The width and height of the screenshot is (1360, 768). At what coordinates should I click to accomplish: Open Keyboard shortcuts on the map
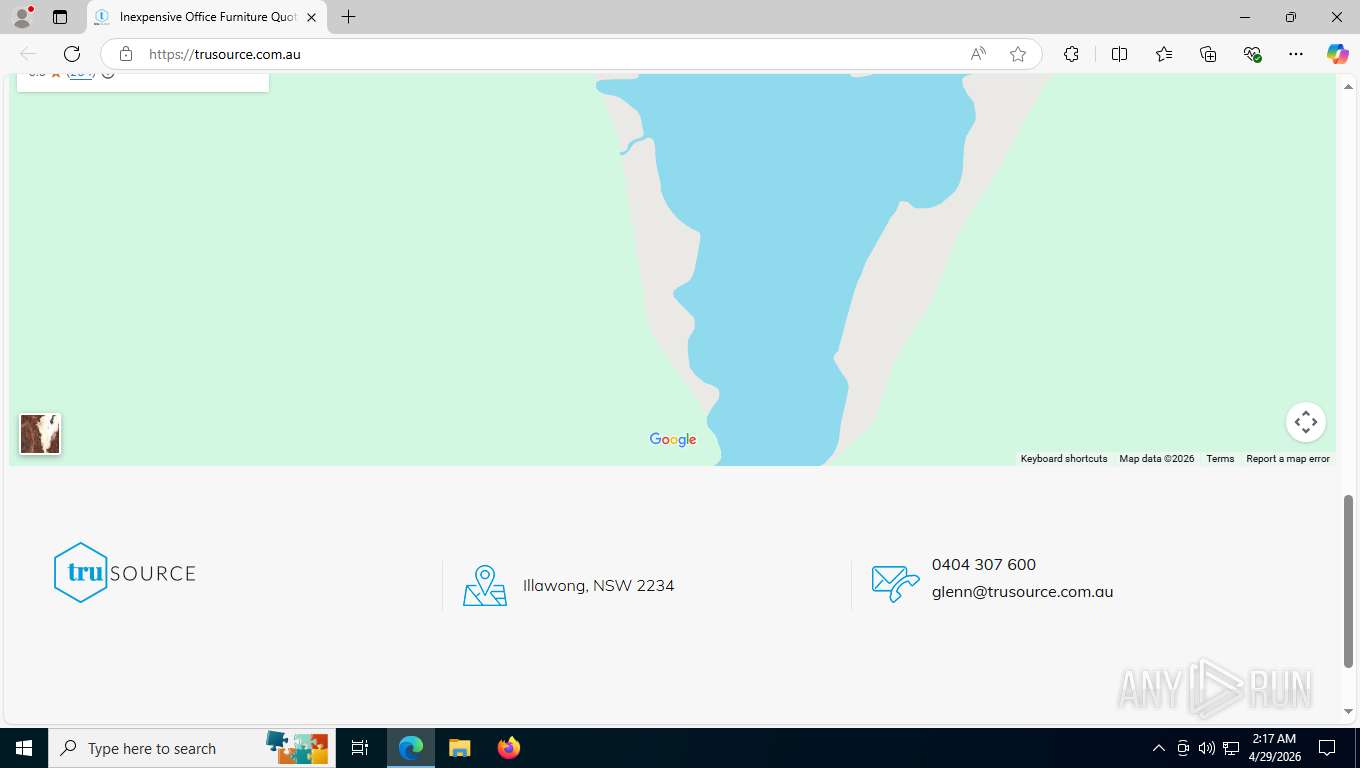click(x=1064, y=459)
